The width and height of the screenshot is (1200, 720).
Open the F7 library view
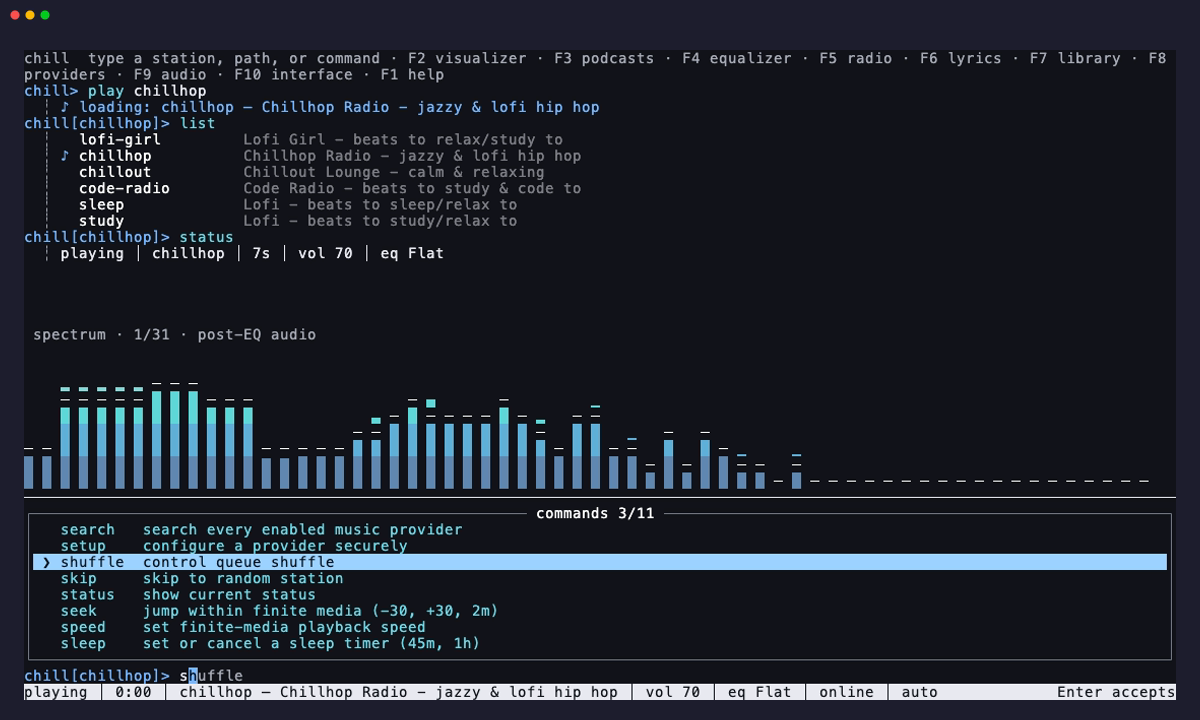click(x=1075, y=59)
